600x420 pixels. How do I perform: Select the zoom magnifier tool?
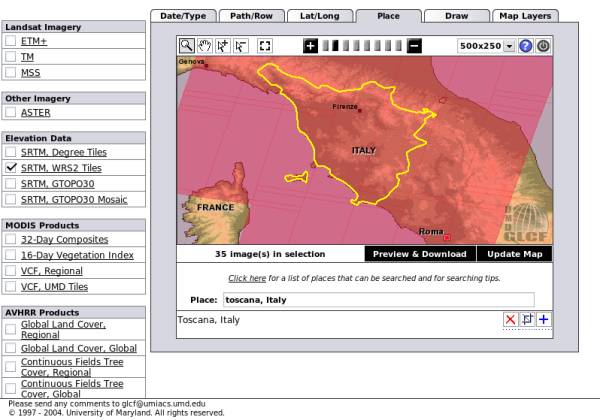187,46
